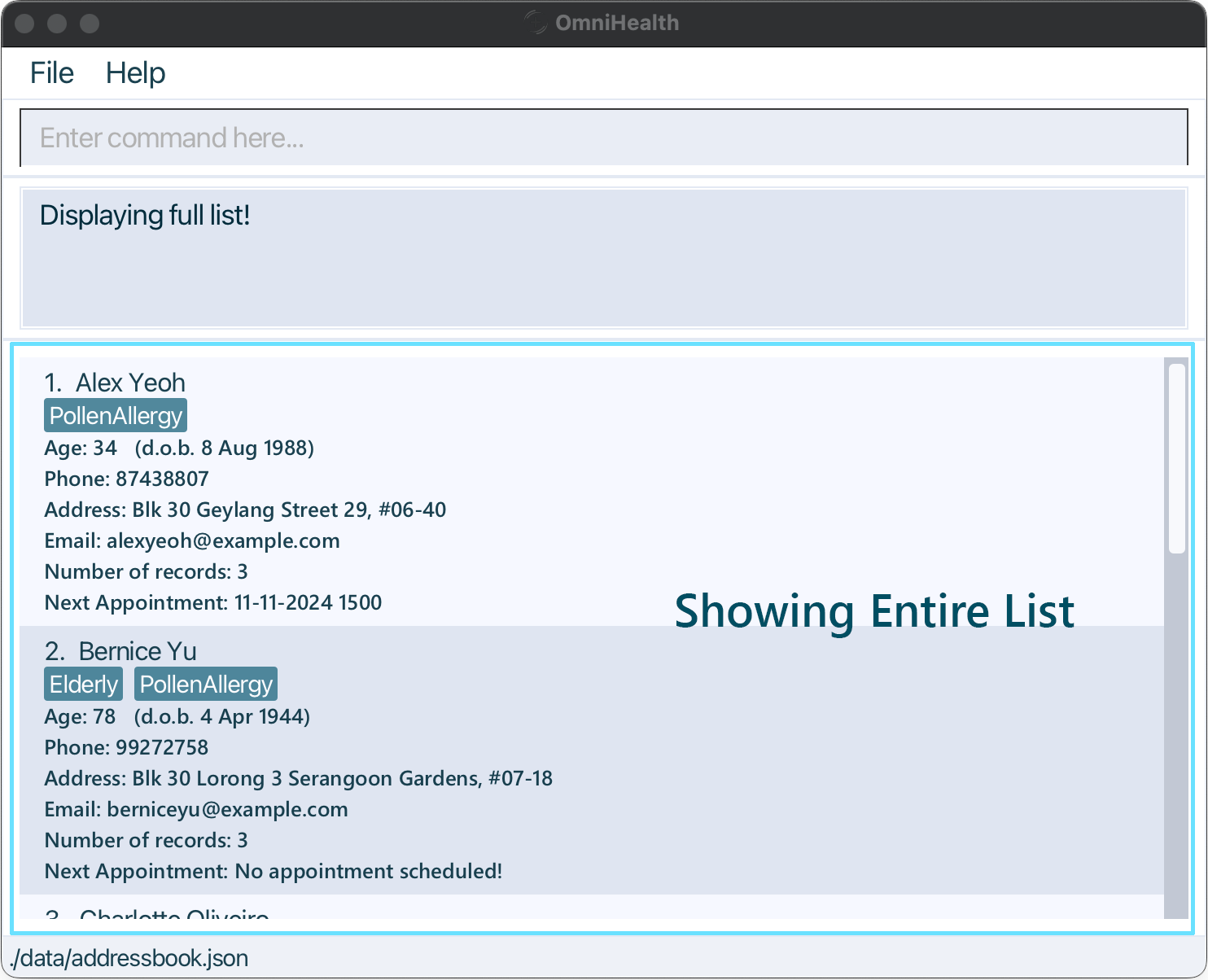Click the command input field

604,138
